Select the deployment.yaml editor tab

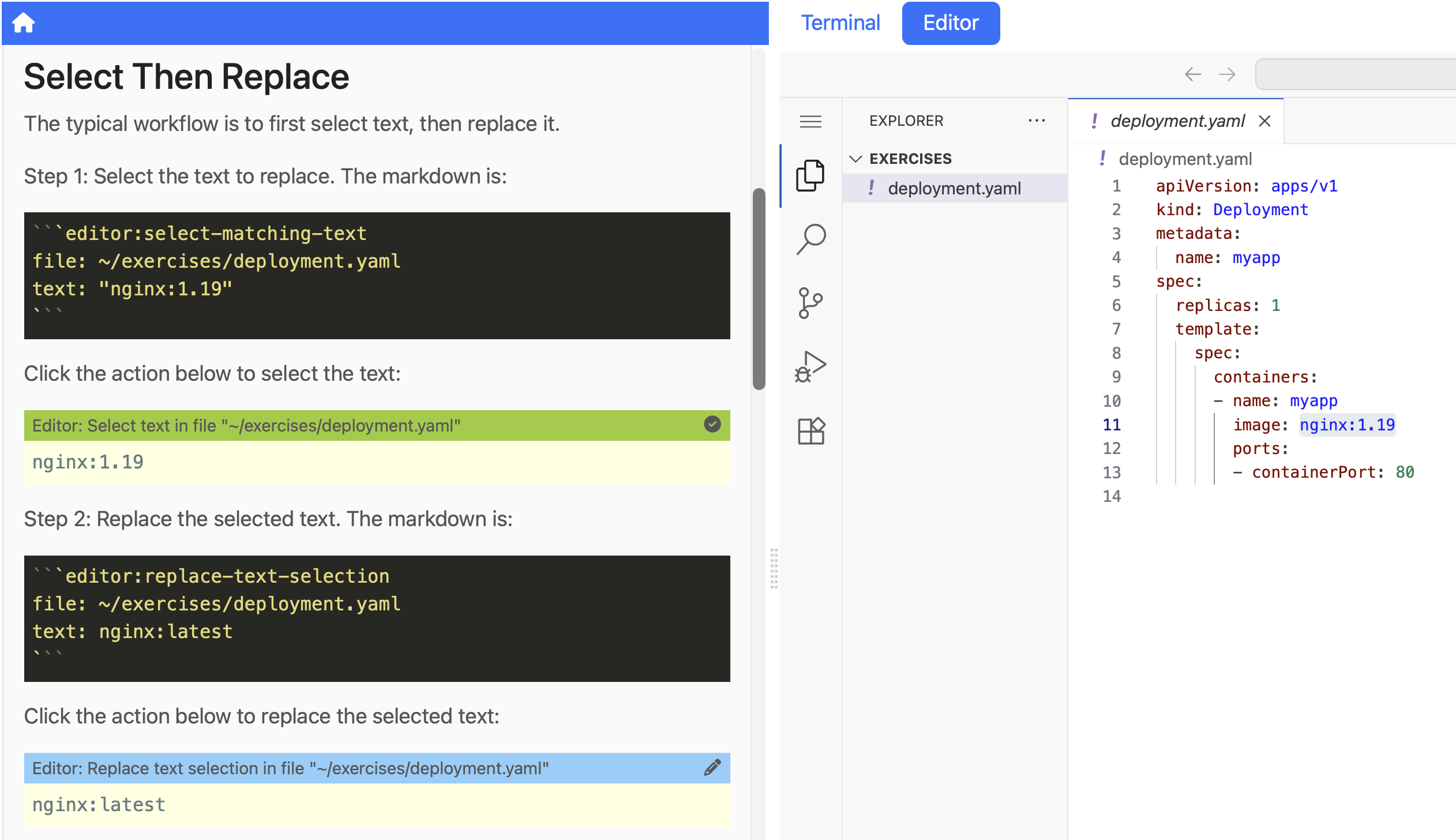tap(1177, 121)
